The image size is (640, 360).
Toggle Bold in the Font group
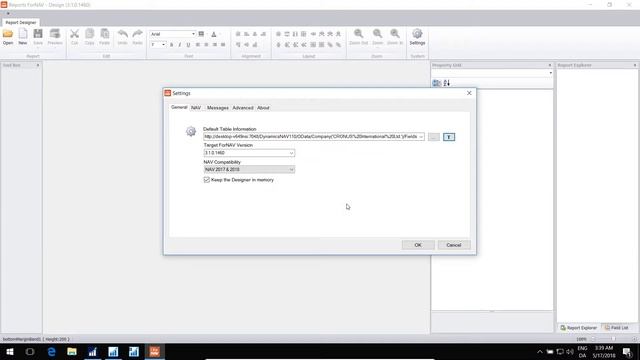click(171, 44)
